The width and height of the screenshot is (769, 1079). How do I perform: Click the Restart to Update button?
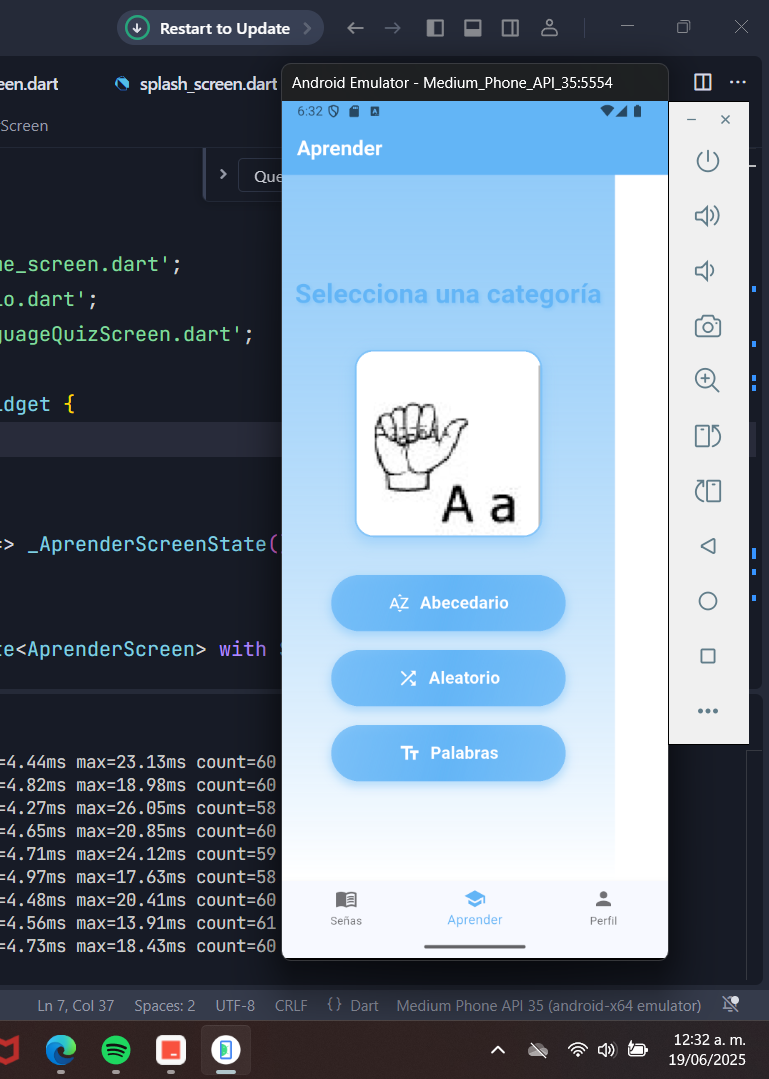220,28
